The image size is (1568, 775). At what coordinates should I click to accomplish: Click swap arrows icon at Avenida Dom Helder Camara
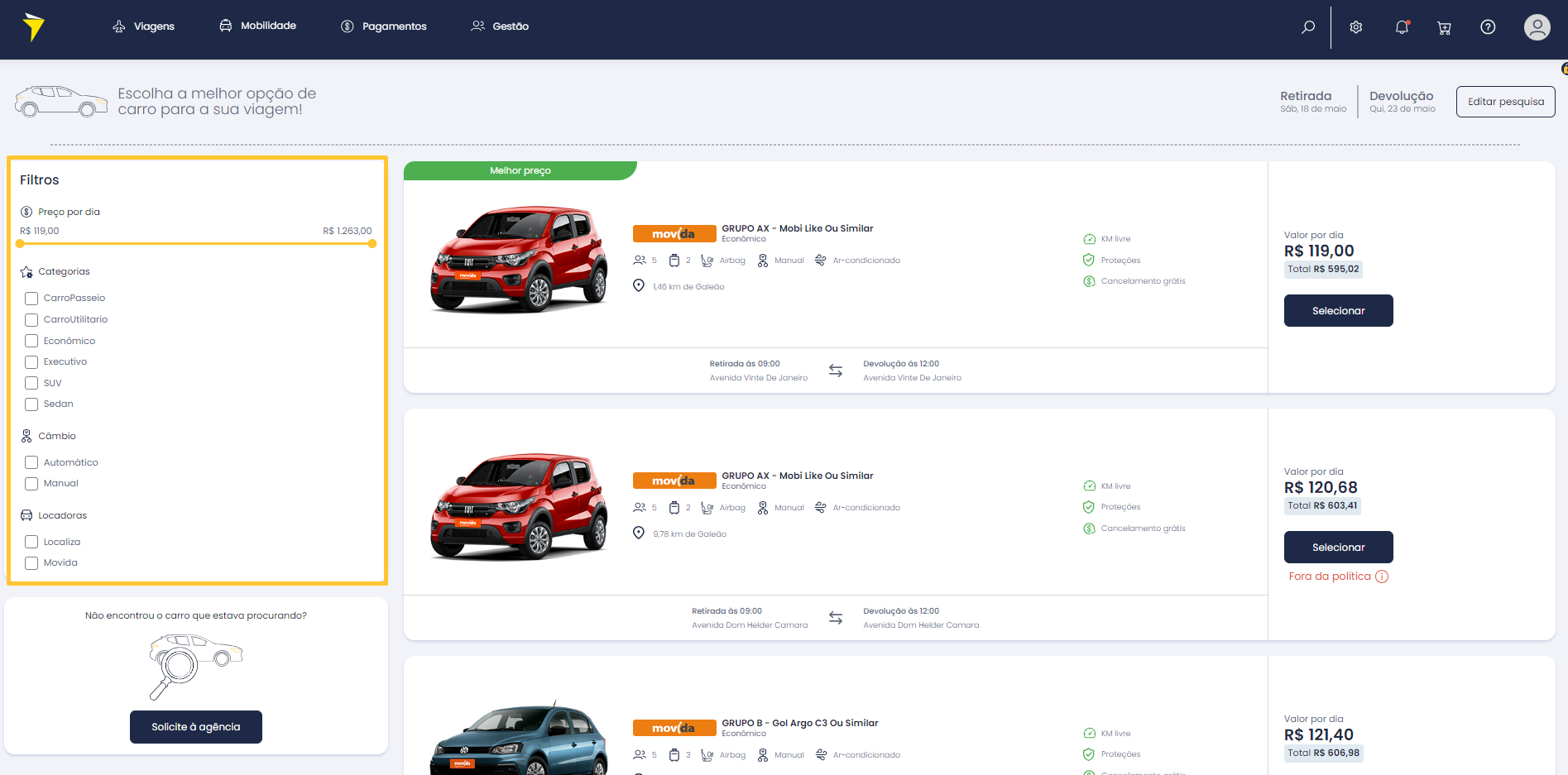[836, 618]
